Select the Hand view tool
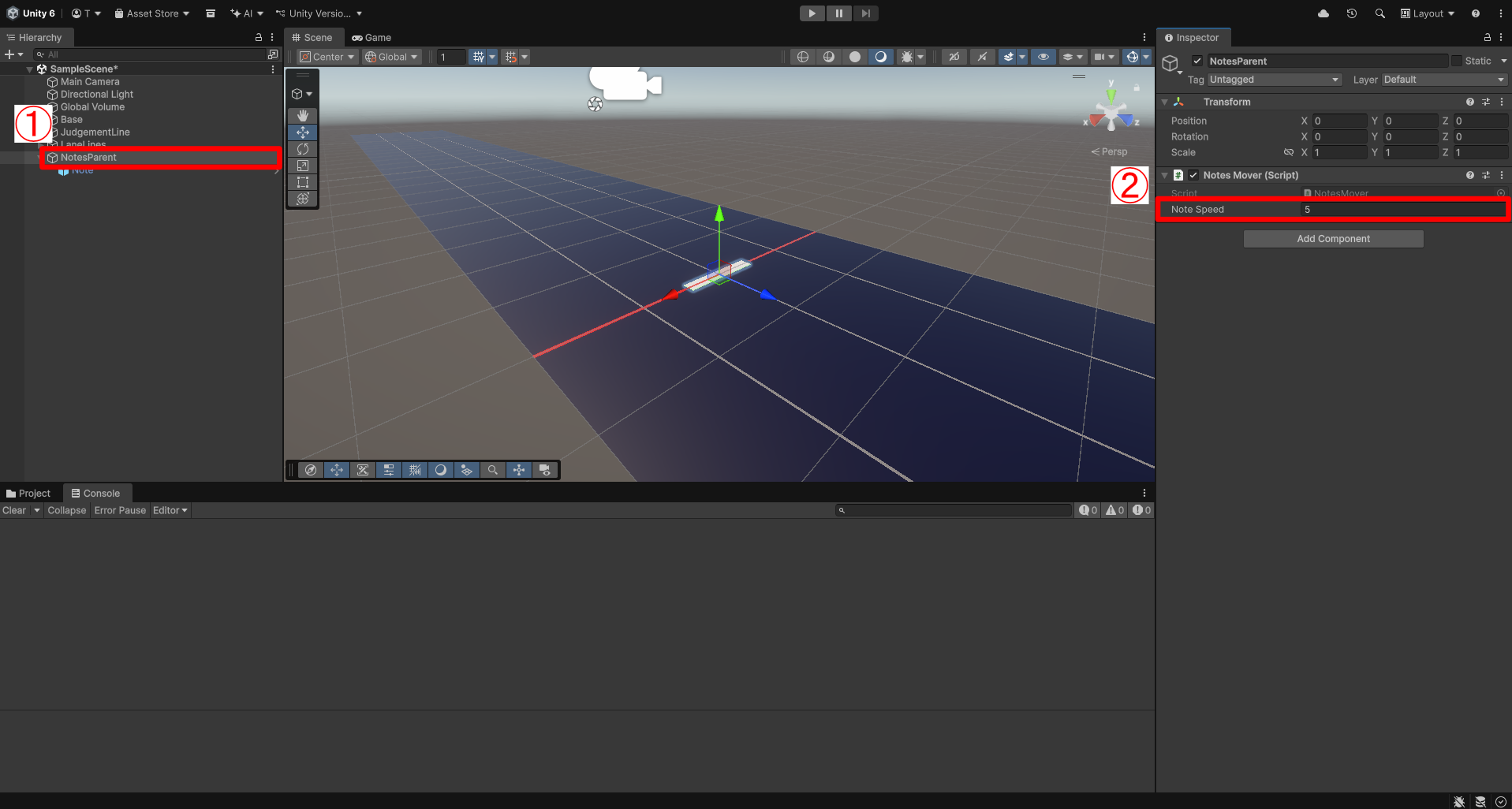This screenshot has width=1512, height=809. [x=302, y=116]
